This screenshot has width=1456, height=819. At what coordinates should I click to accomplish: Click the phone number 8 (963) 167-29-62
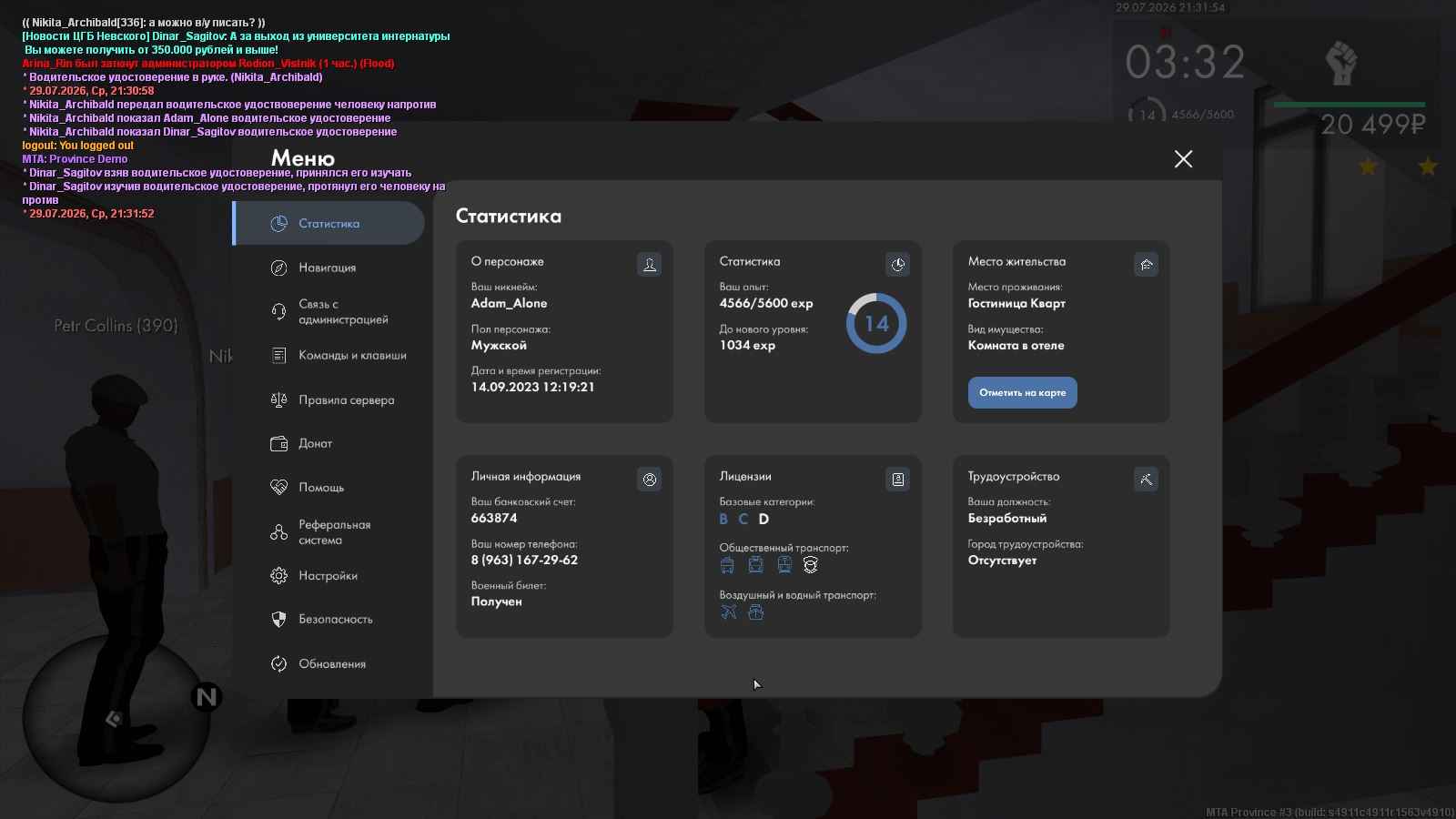point(524,560)
